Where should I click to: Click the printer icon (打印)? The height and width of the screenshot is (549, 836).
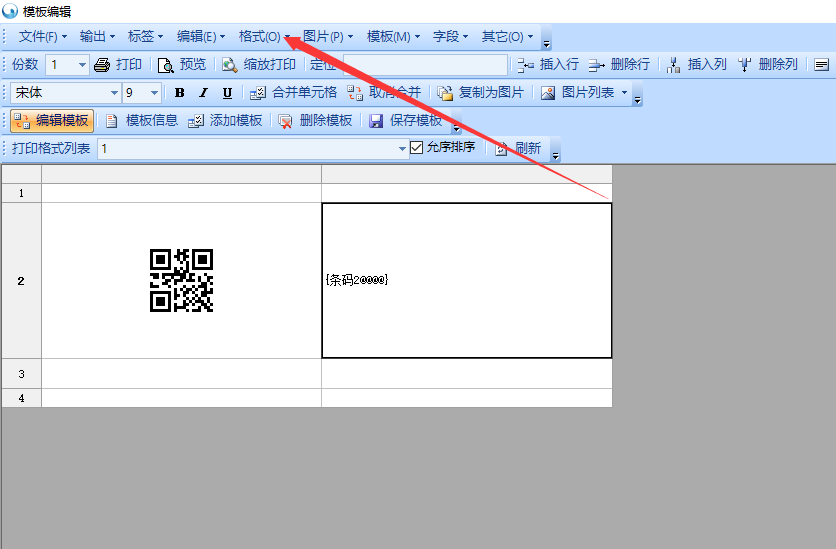click(x=101, y=65)
